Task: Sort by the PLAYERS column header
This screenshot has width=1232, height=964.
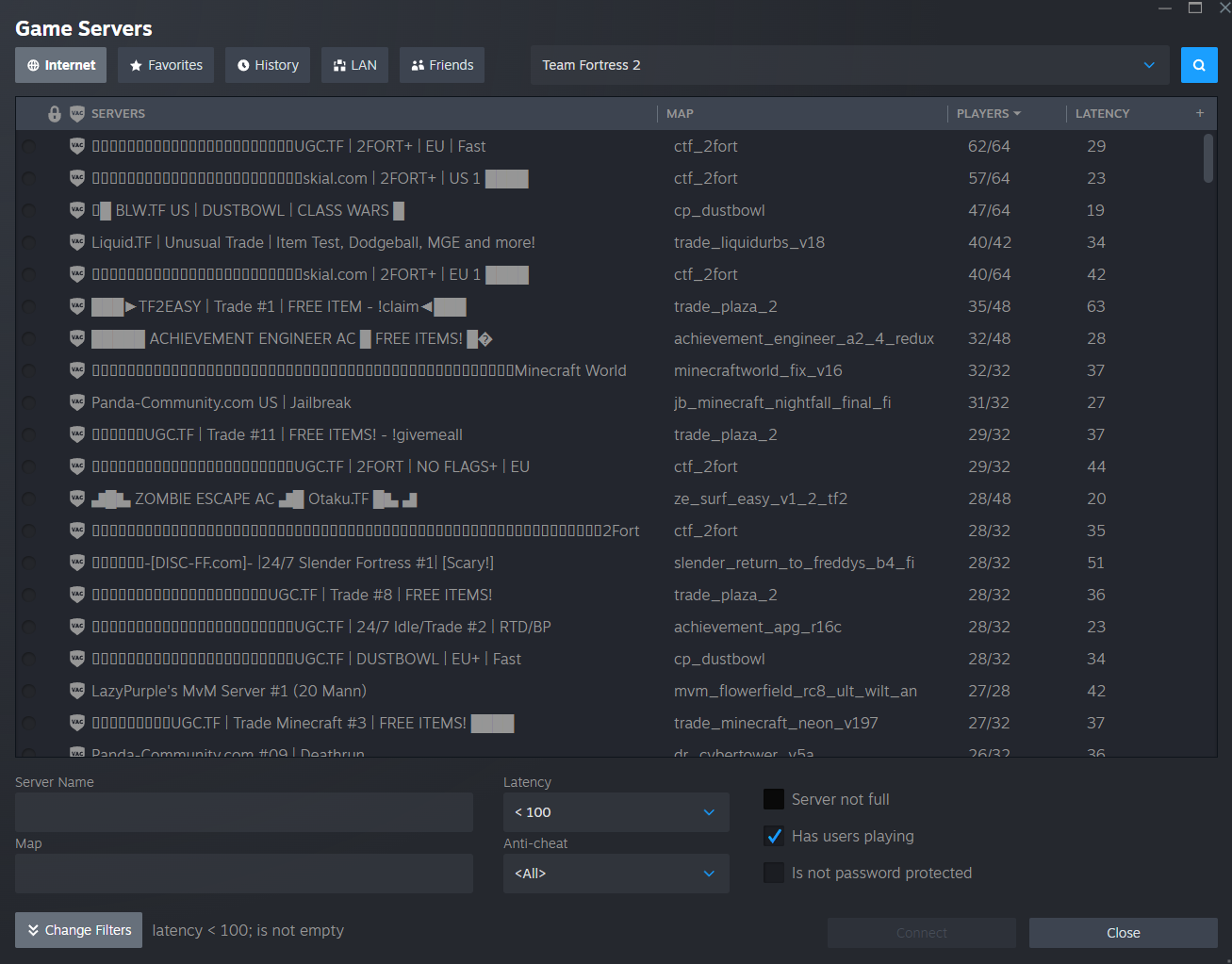Action: (x=988, y=113)
